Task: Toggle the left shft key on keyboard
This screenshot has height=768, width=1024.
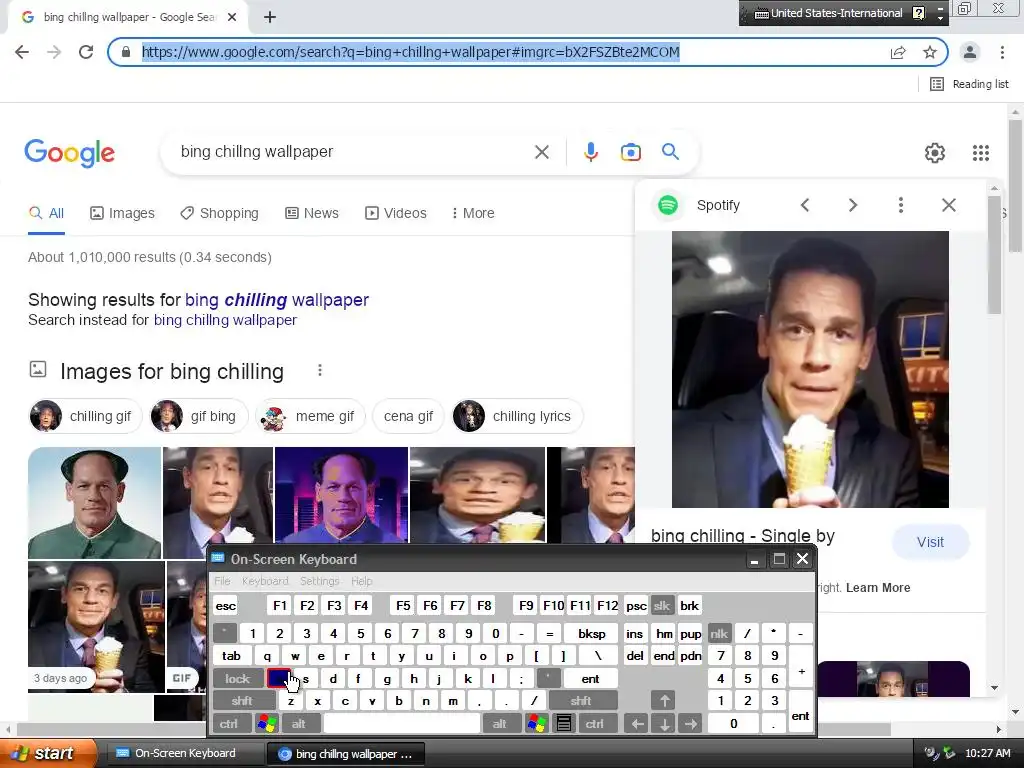Action: pyautogui.click(x=242, y=701)
